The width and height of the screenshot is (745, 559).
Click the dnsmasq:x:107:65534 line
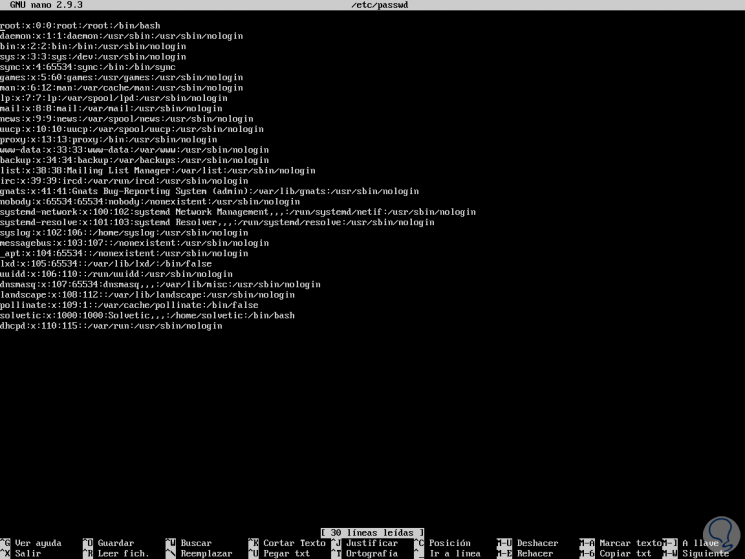[161, 284]
